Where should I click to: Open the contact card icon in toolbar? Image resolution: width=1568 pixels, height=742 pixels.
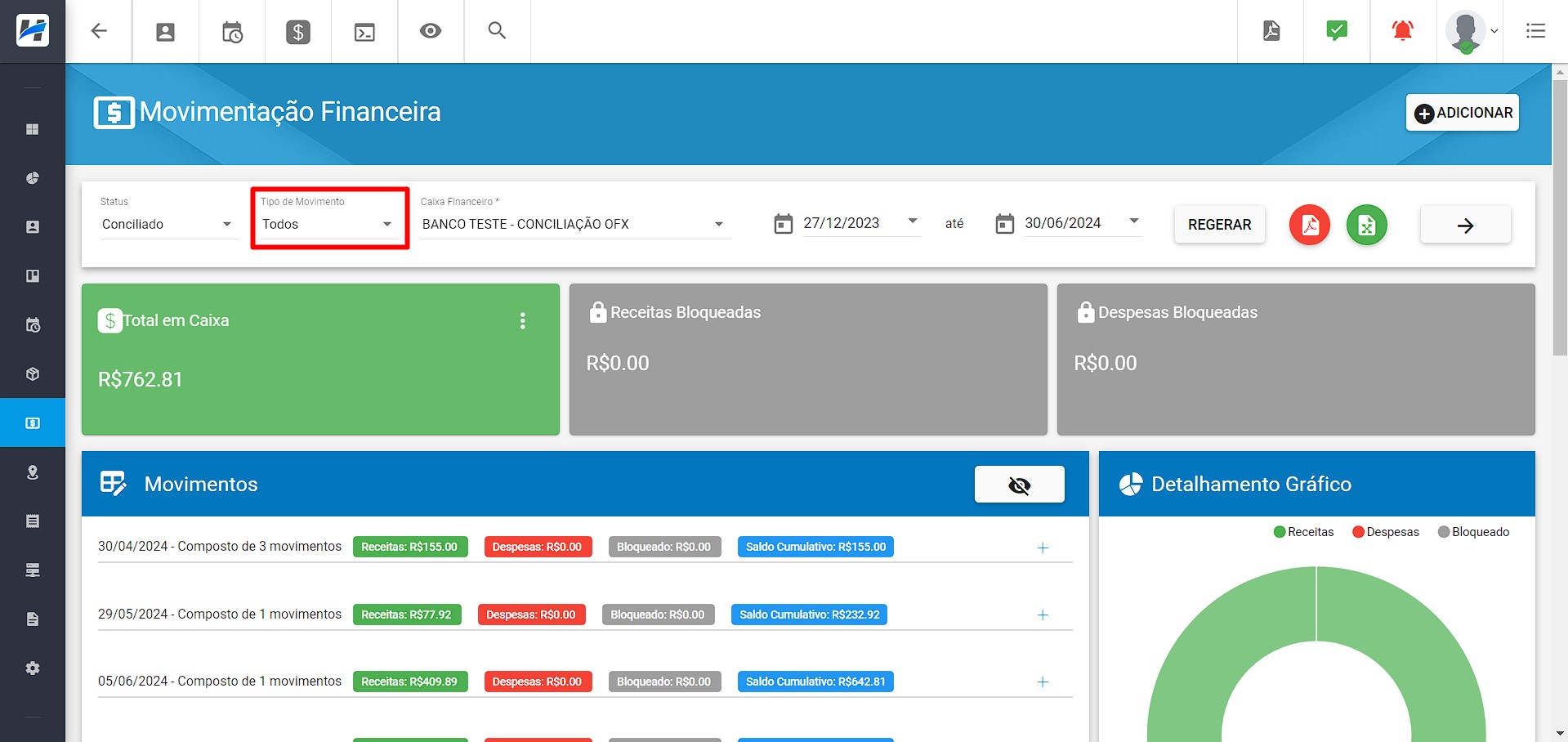165,32
